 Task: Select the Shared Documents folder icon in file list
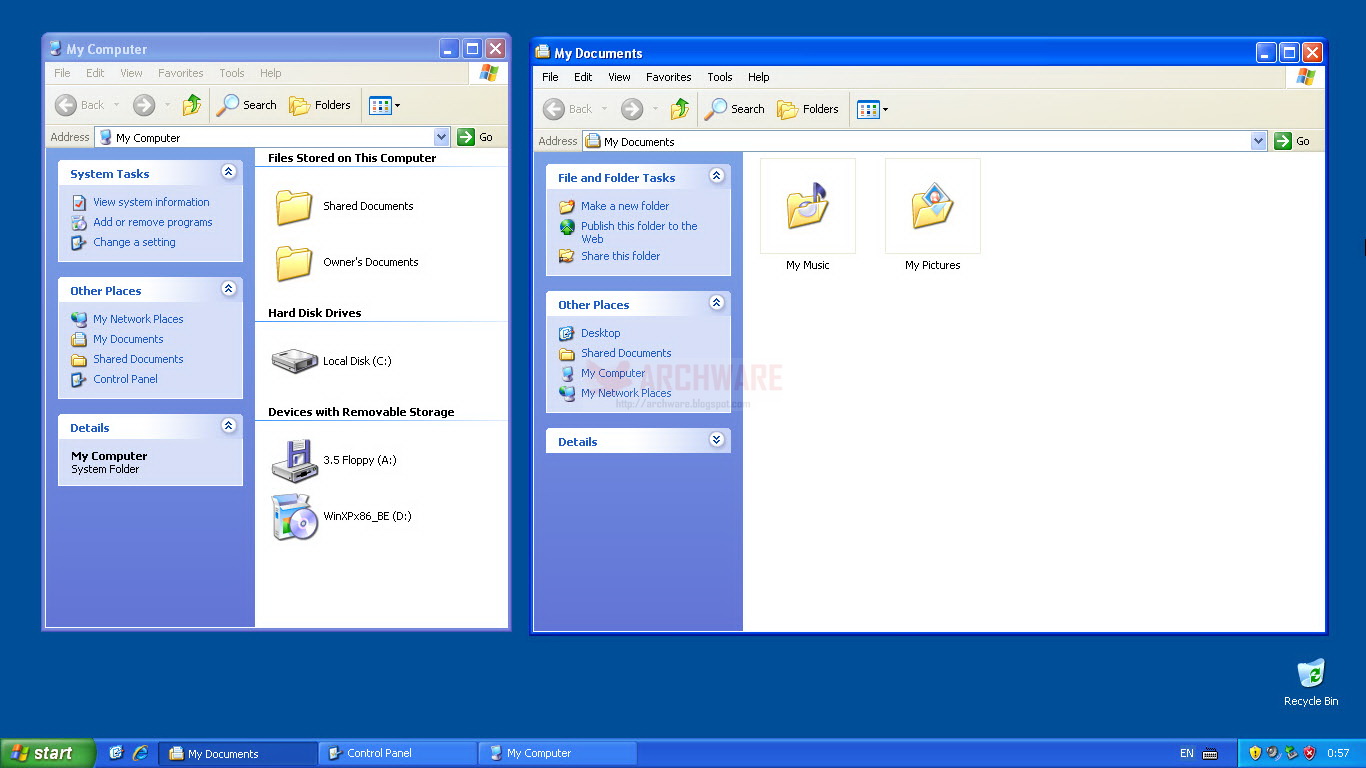pyautogui.click(x=294, y=206)
